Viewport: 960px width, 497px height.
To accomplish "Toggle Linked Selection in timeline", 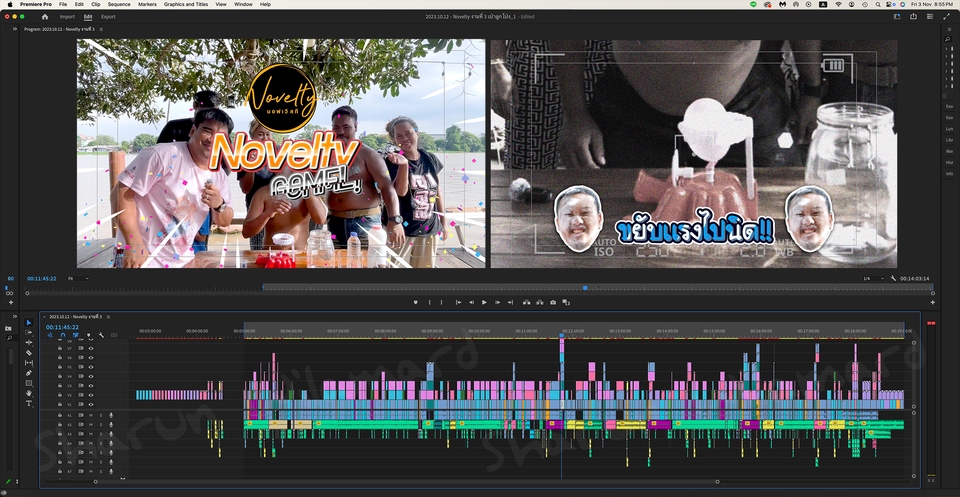I will (75, 335).
